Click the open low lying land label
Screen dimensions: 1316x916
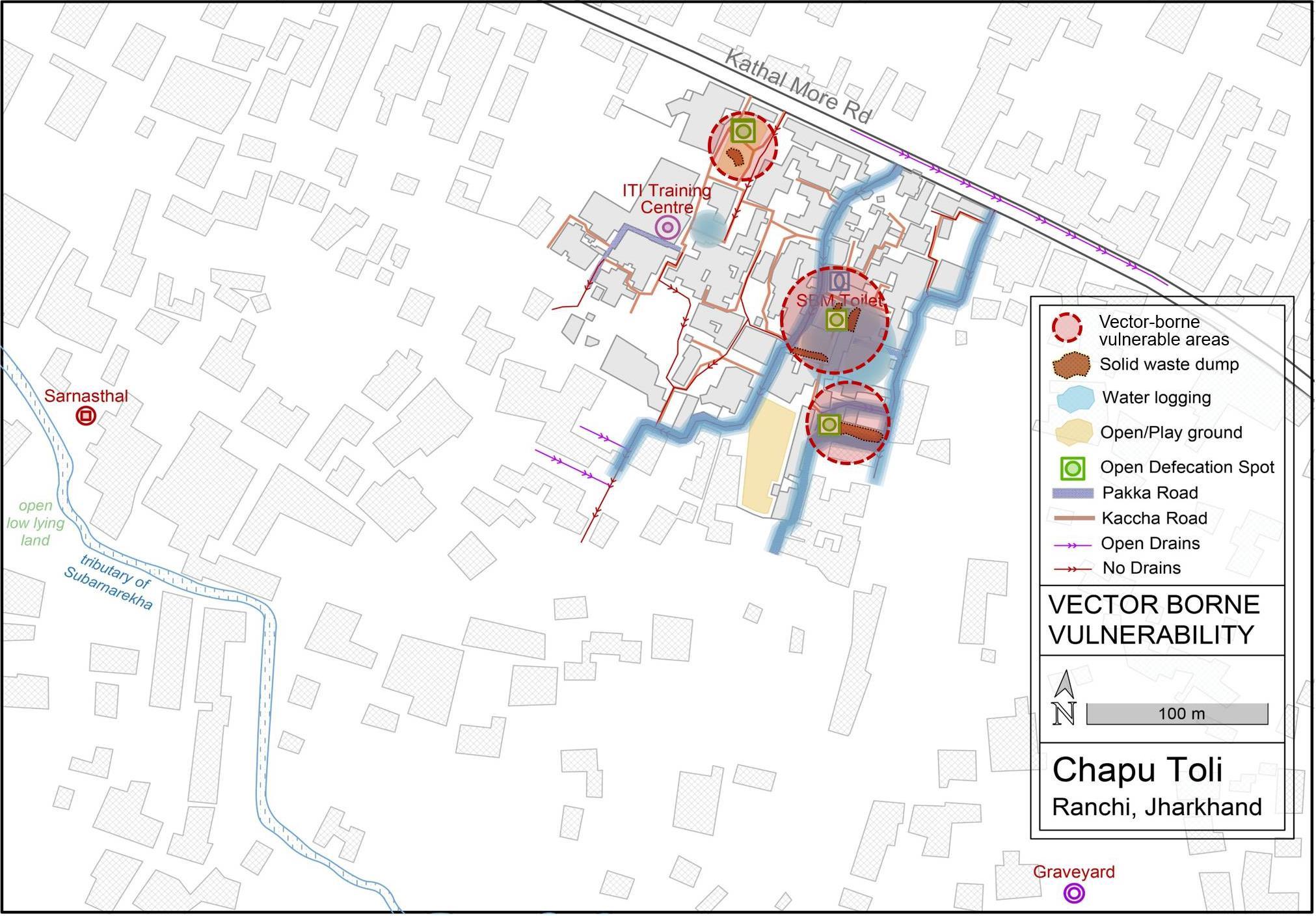coord(36,523)
